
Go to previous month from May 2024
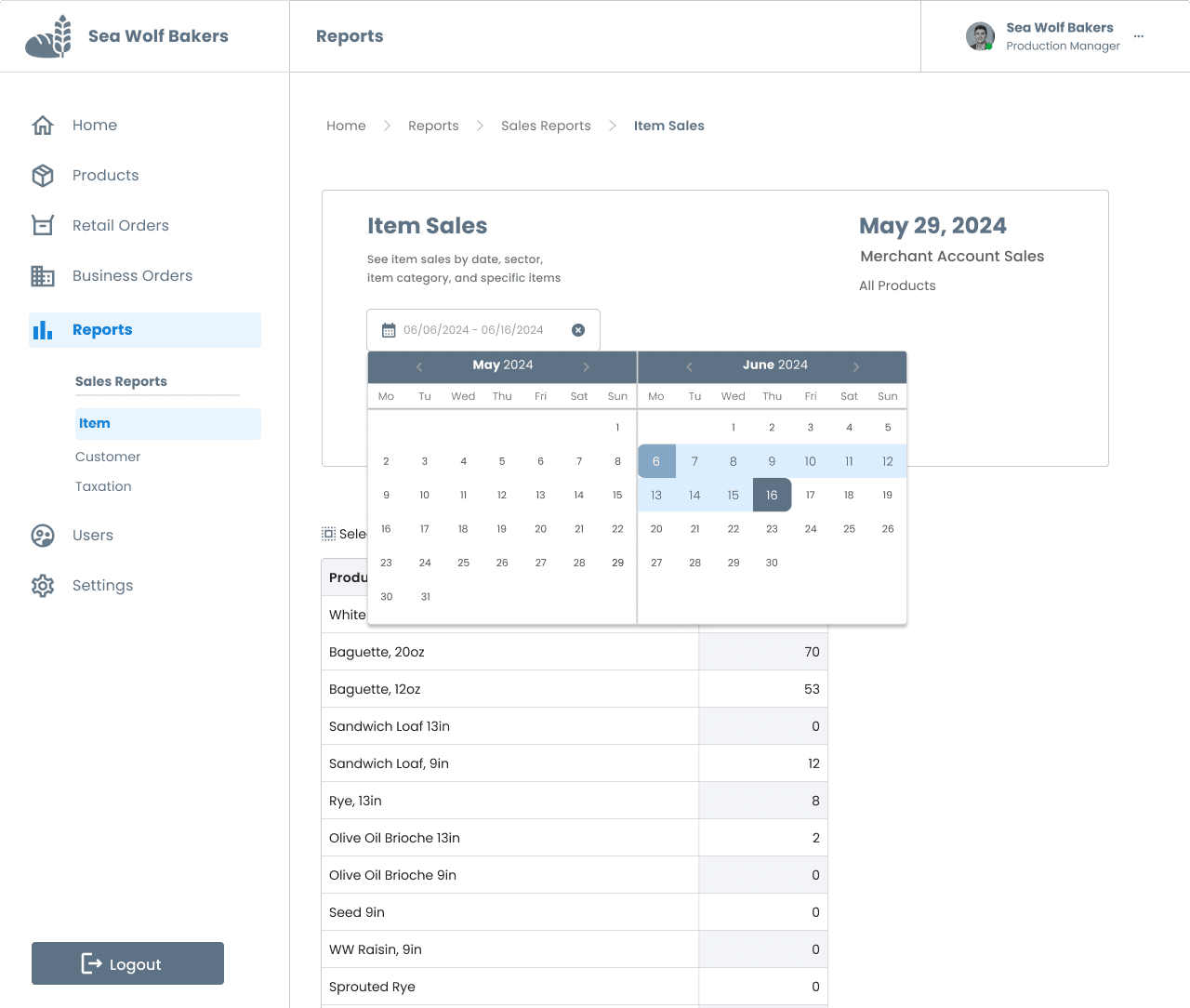tap(419, 366)
